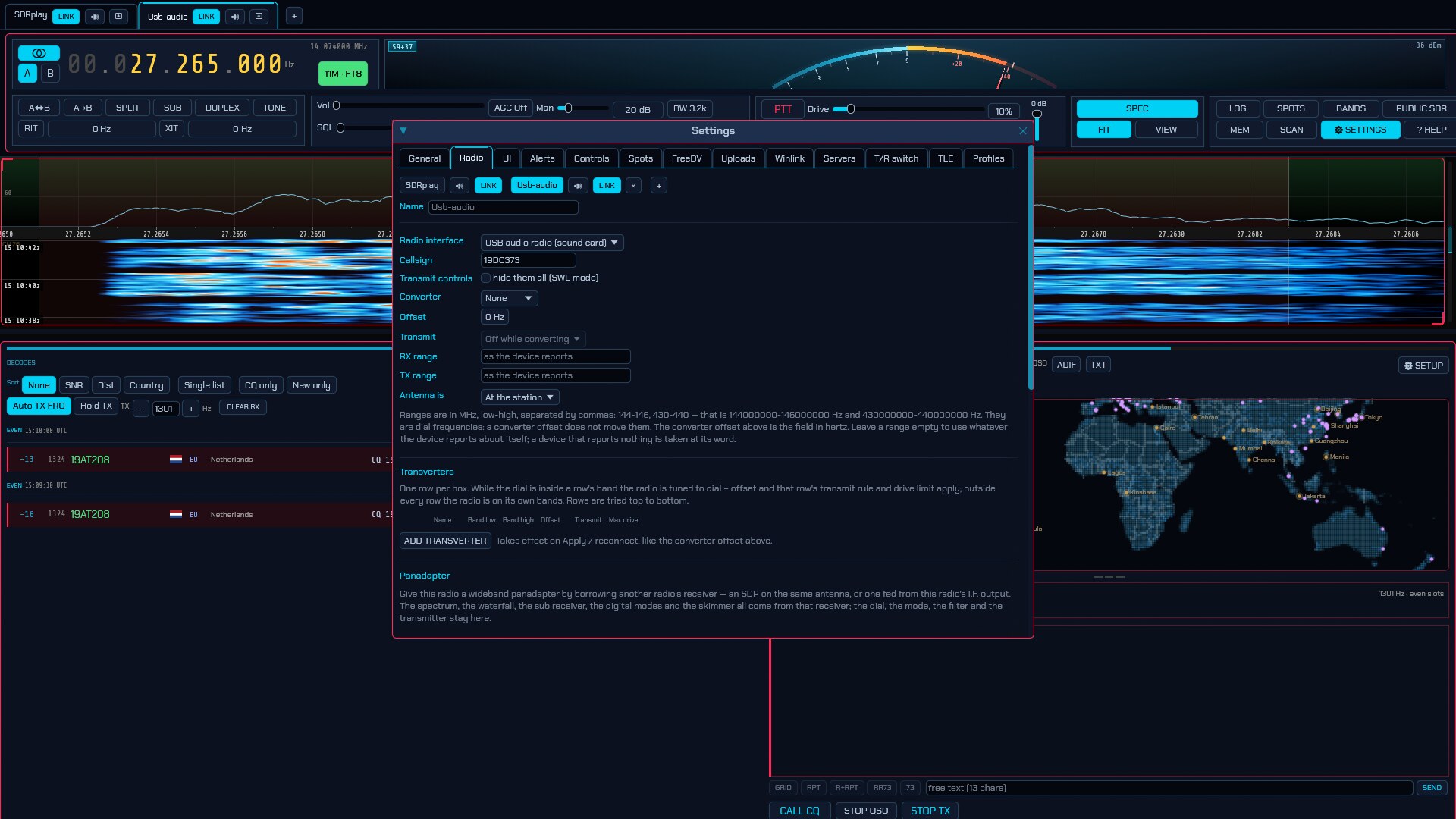Add a radio with the plus in Settings
The height and width of the screenshot is (819, 1456).
(659, 186)
